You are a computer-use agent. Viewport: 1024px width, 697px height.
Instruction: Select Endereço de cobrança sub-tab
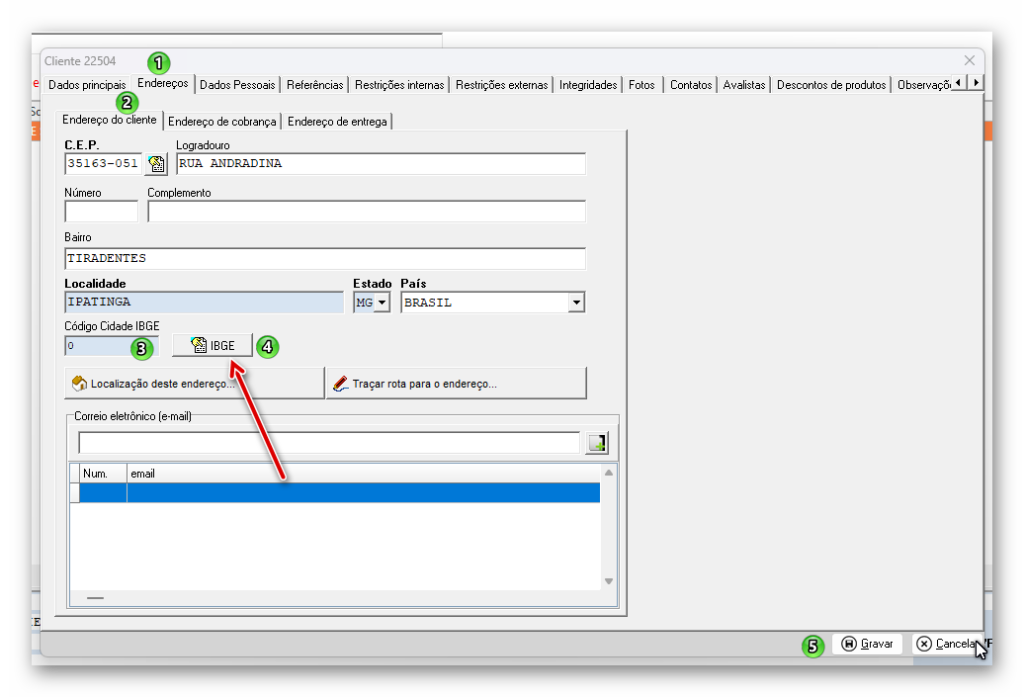click(x=222, y=122)
